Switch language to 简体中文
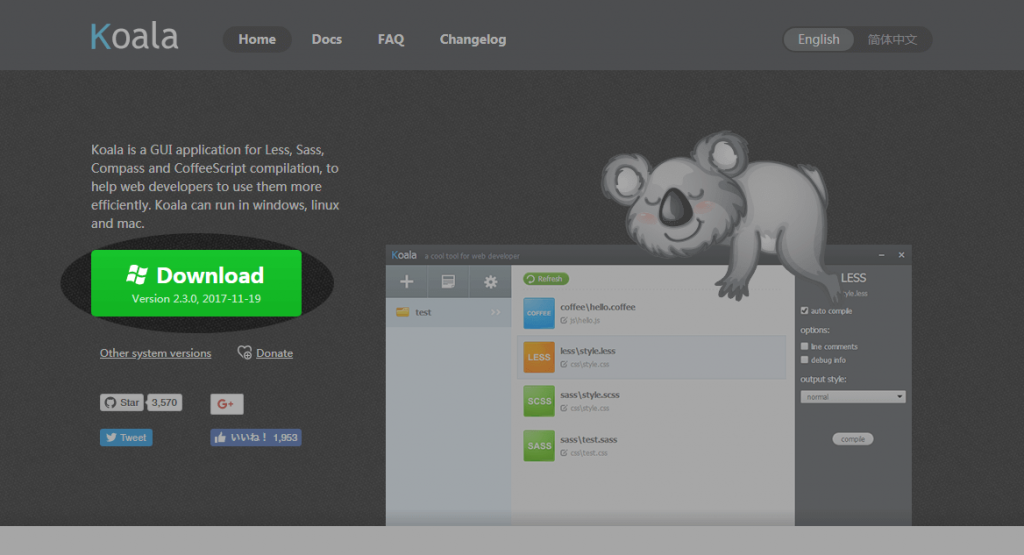This screenshot has width=1024, height=555. pos(892,39)
